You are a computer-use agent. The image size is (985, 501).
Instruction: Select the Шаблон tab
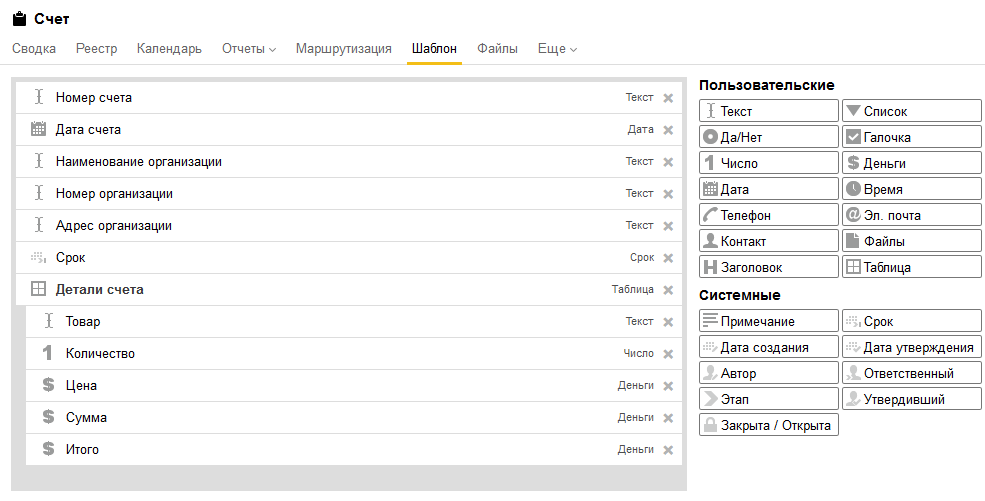click(x=434, y=49)
